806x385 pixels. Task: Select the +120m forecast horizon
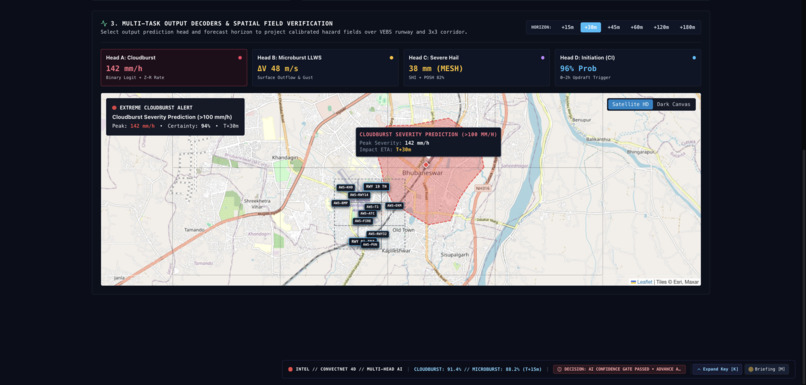[661, 27]
